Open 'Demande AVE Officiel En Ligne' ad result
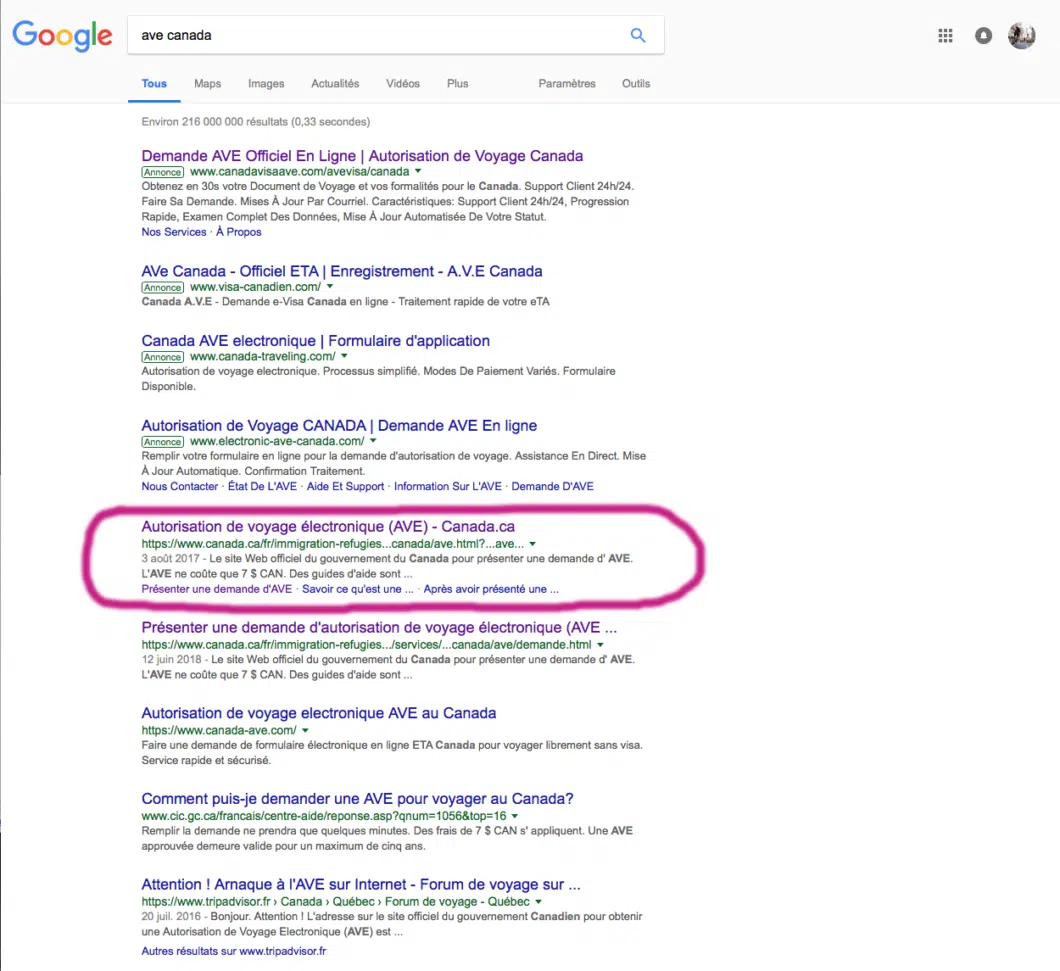The width and height of the screenshot is (1060, 971). pos(362,156)
